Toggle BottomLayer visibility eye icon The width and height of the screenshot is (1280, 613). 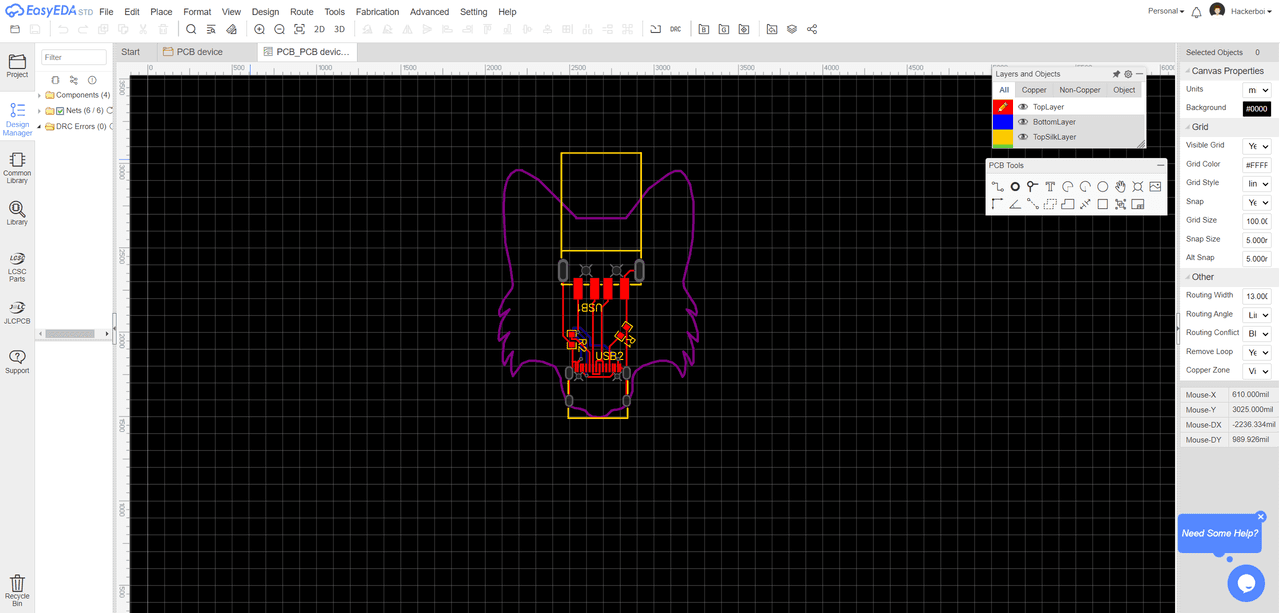[1023, 122]
